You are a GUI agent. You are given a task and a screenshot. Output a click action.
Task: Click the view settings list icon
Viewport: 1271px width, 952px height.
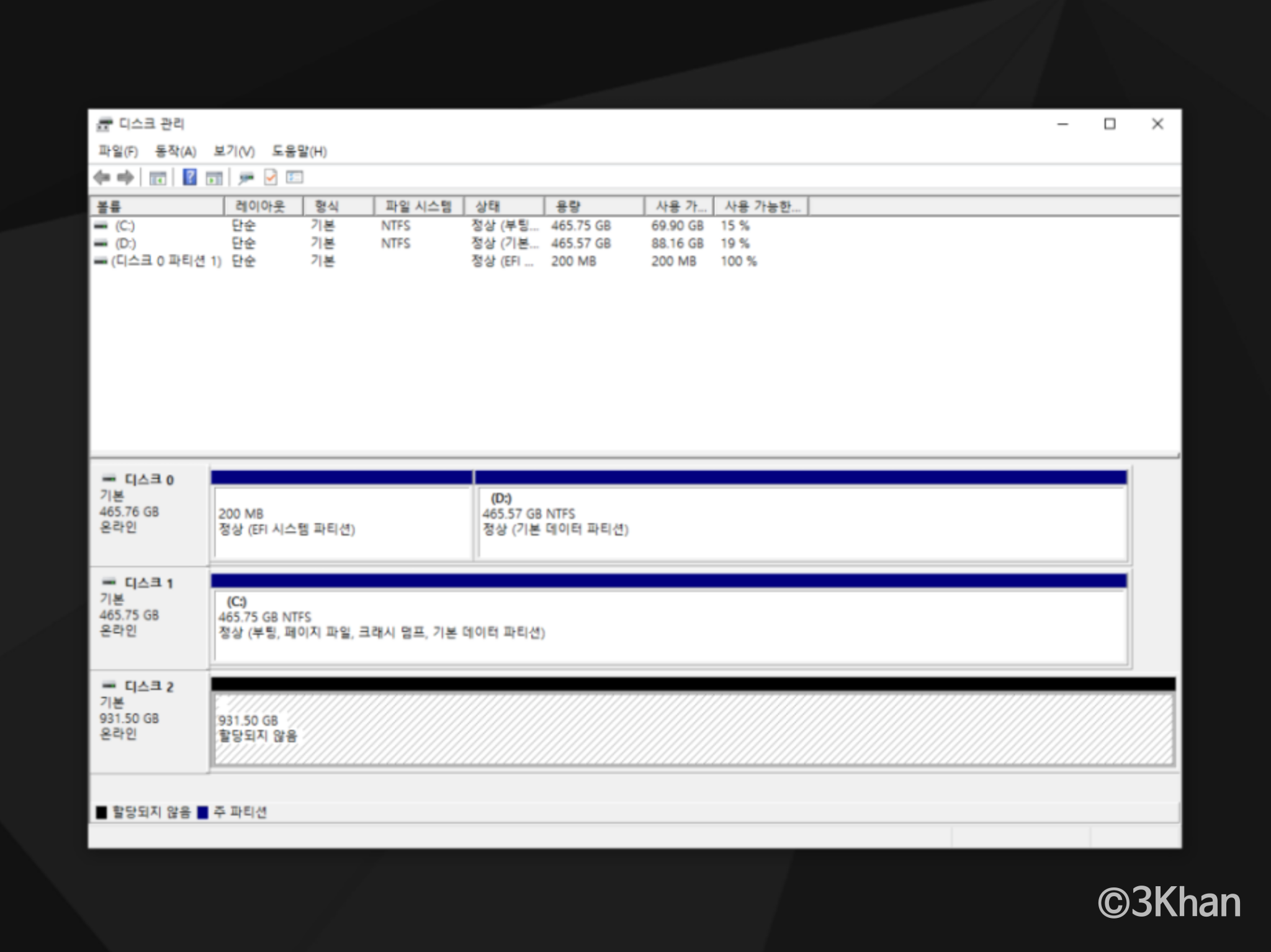(295, 177)
